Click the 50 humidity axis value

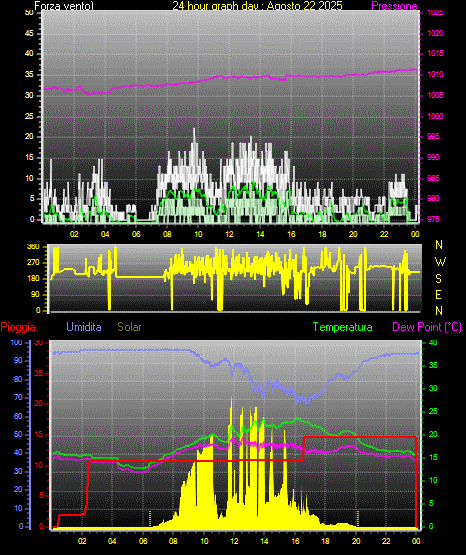pyautogui.click(x=18, y=434)
